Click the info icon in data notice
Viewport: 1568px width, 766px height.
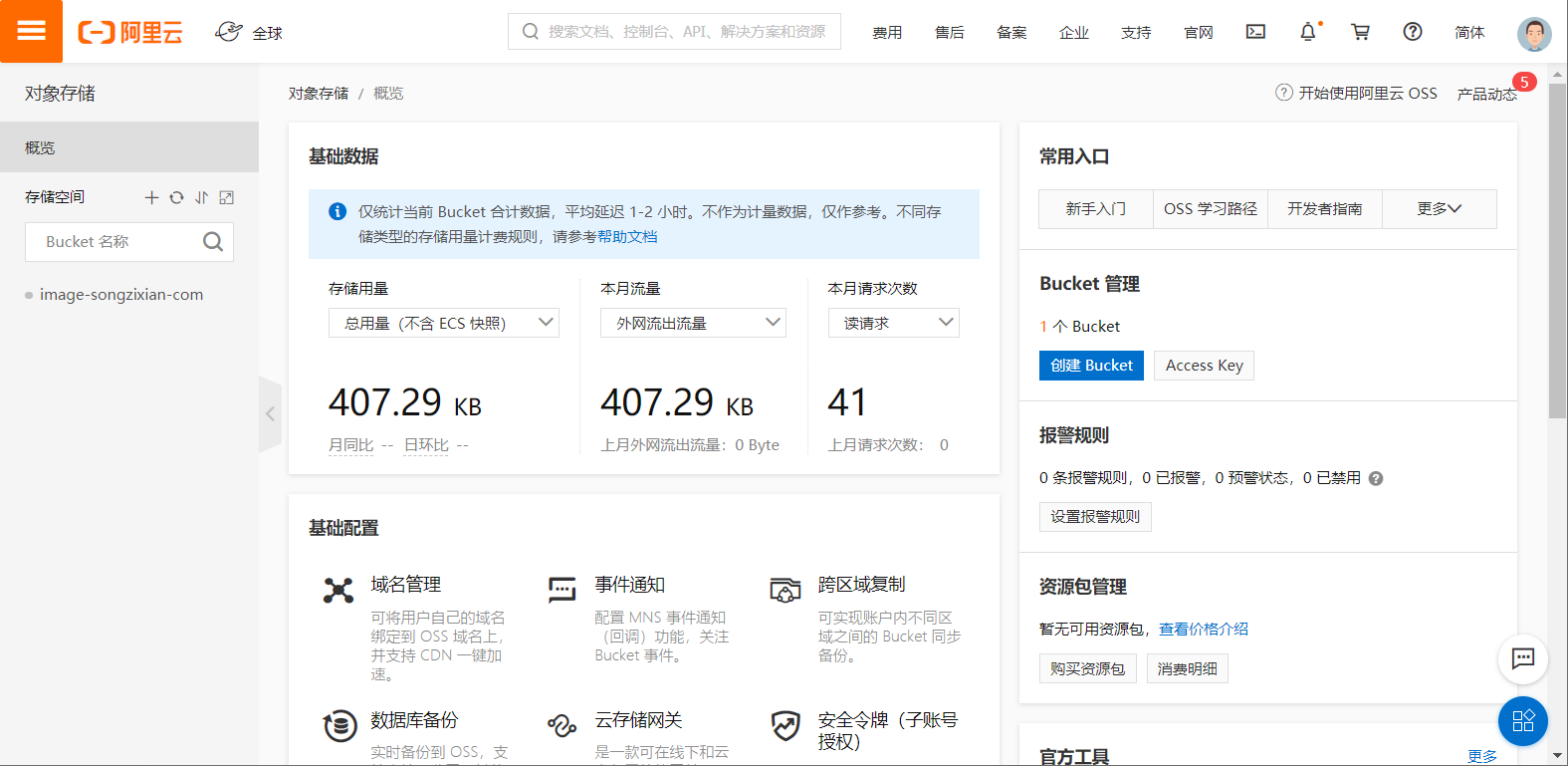[337, 211]
